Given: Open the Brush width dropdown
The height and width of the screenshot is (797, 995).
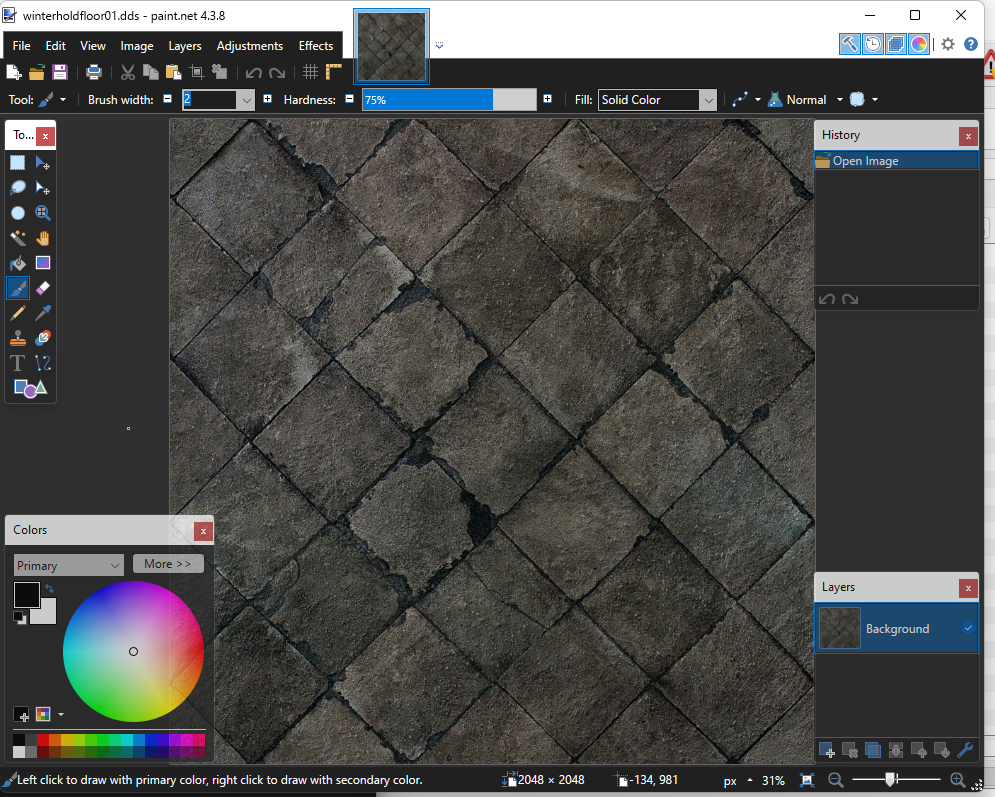Looking at the screenshot, I should (246, 100).
